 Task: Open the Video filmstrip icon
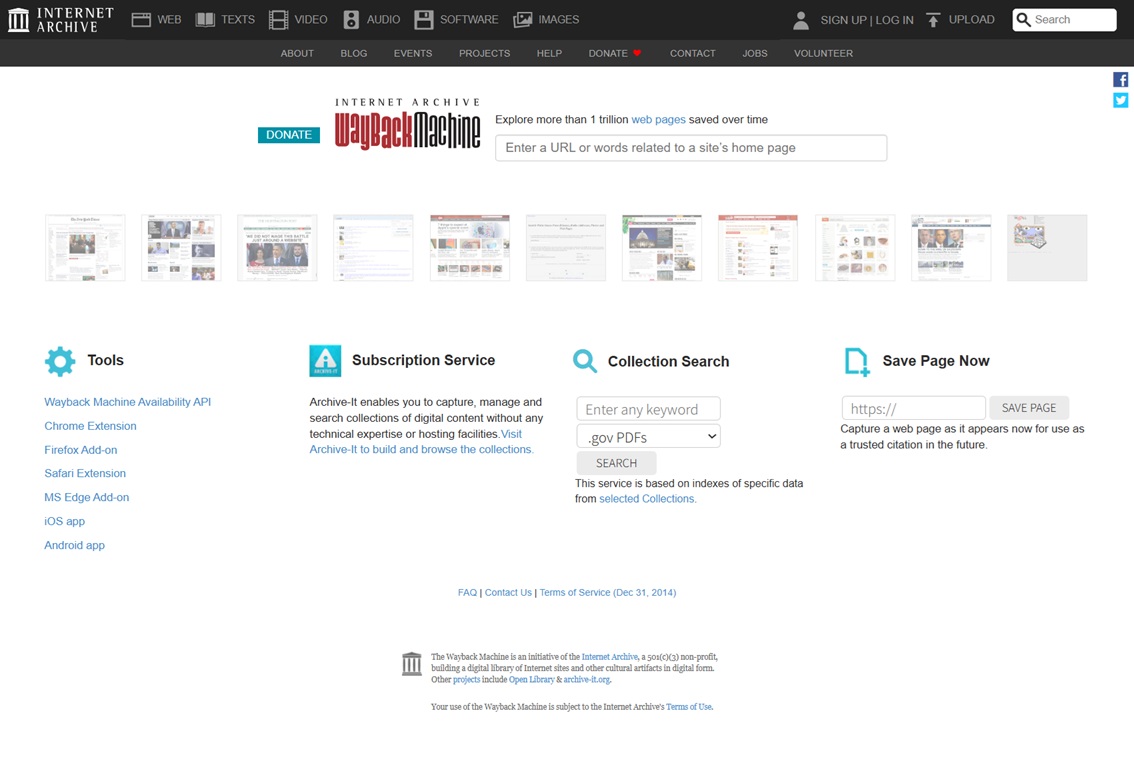coord(278,19)
